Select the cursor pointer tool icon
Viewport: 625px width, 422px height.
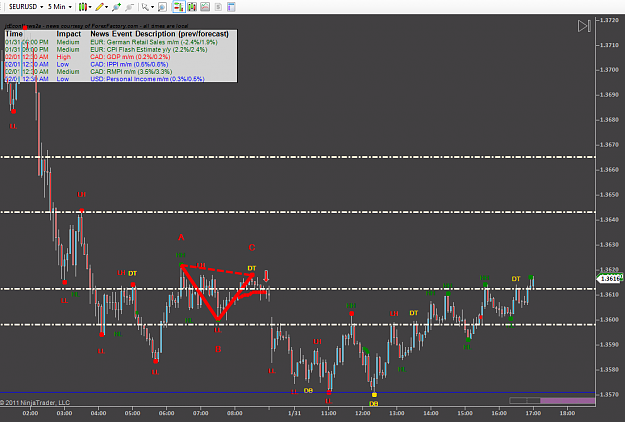click(145, 7)
